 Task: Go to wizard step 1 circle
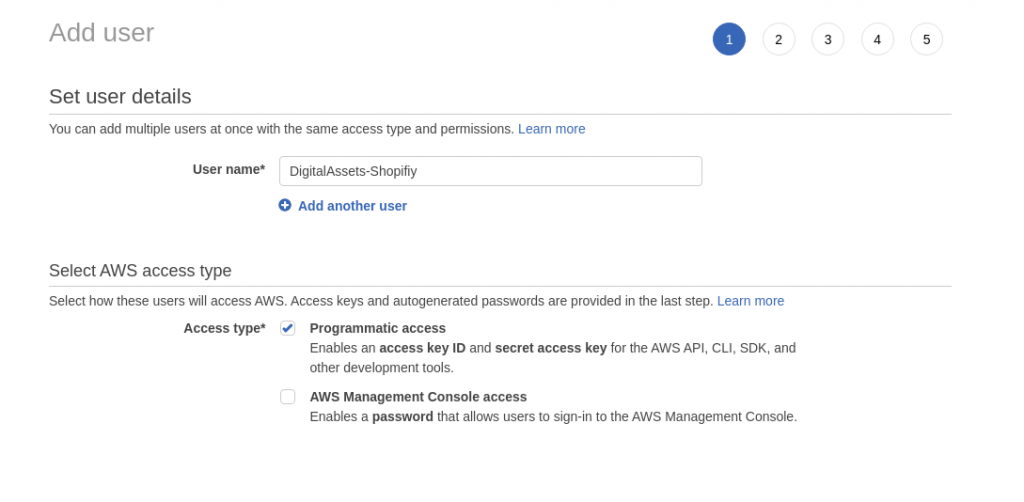[x=729, y=39]
